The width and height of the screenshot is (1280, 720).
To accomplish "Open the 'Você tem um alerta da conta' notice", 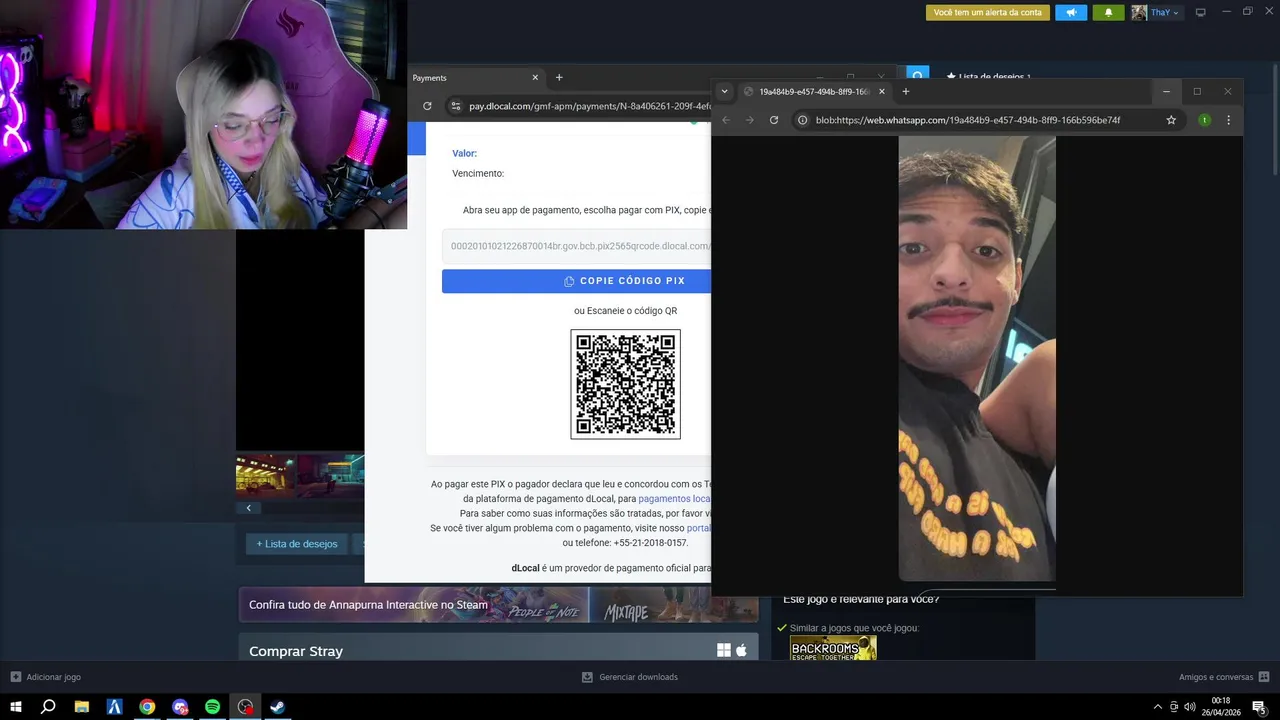I will [x=987, y=12].
